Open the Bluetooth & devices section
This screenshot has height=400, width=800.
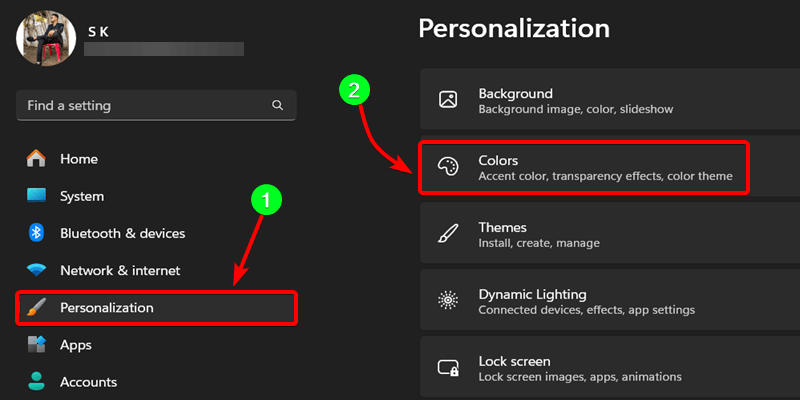[x=122, y=233]
